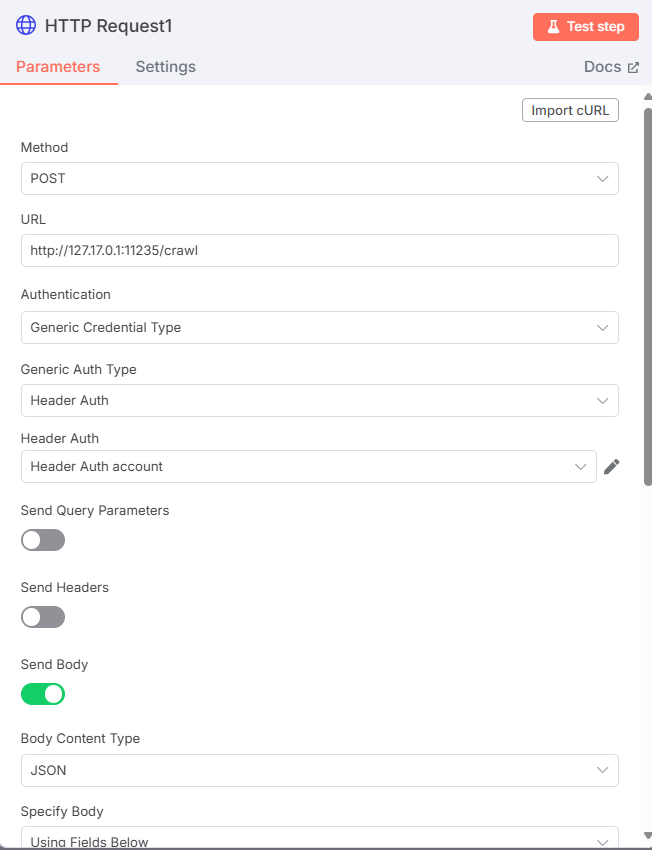The width and height of the screenshot is (652, 850).
Task: Expand the Header Auth account selector
Action: pos(308,467)
